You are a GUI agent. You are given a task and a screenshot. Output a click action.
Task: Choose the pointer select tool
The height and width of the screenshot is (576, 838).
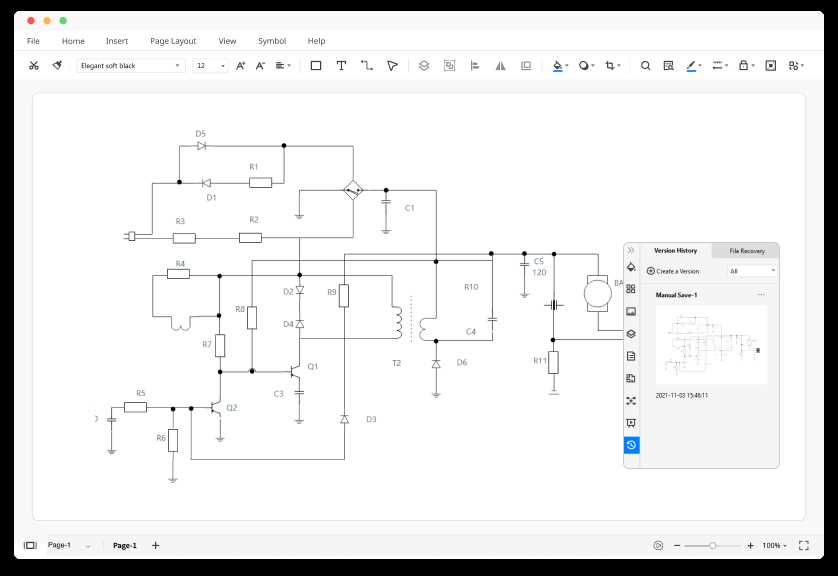[392, 66]
